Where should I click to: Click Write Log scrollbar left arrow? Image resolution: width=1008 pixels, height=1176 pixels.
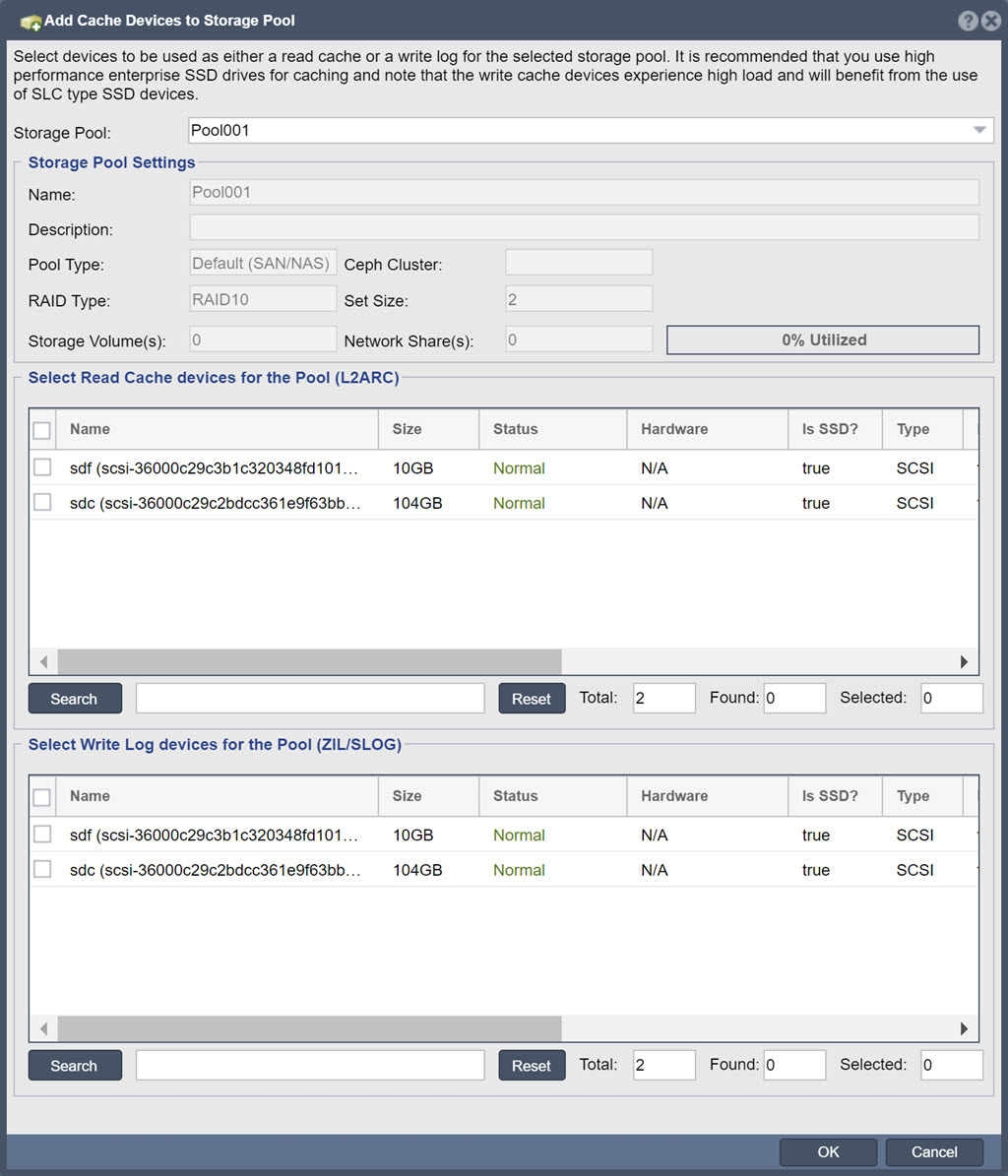pyautogui.click(x=43, y=1028)
